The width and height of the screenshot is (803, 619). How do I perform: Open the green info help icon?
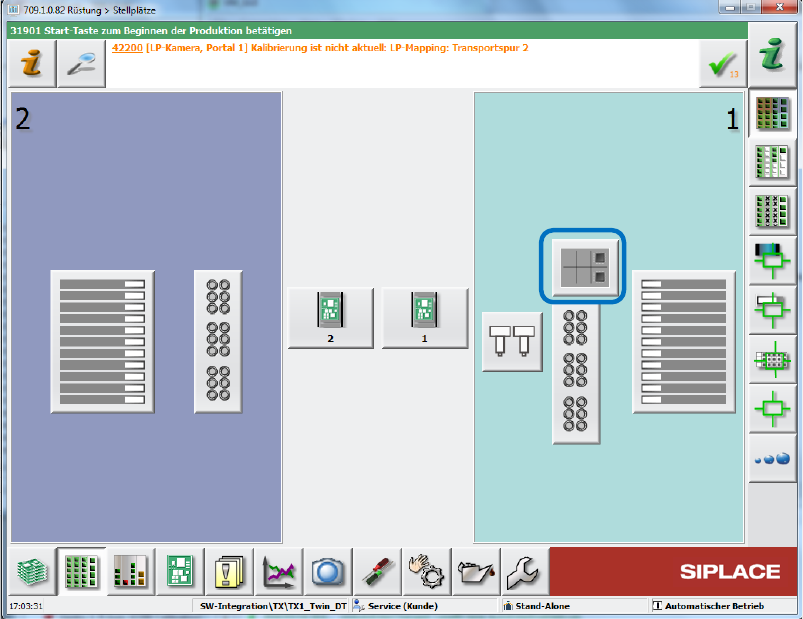point(773,55)
